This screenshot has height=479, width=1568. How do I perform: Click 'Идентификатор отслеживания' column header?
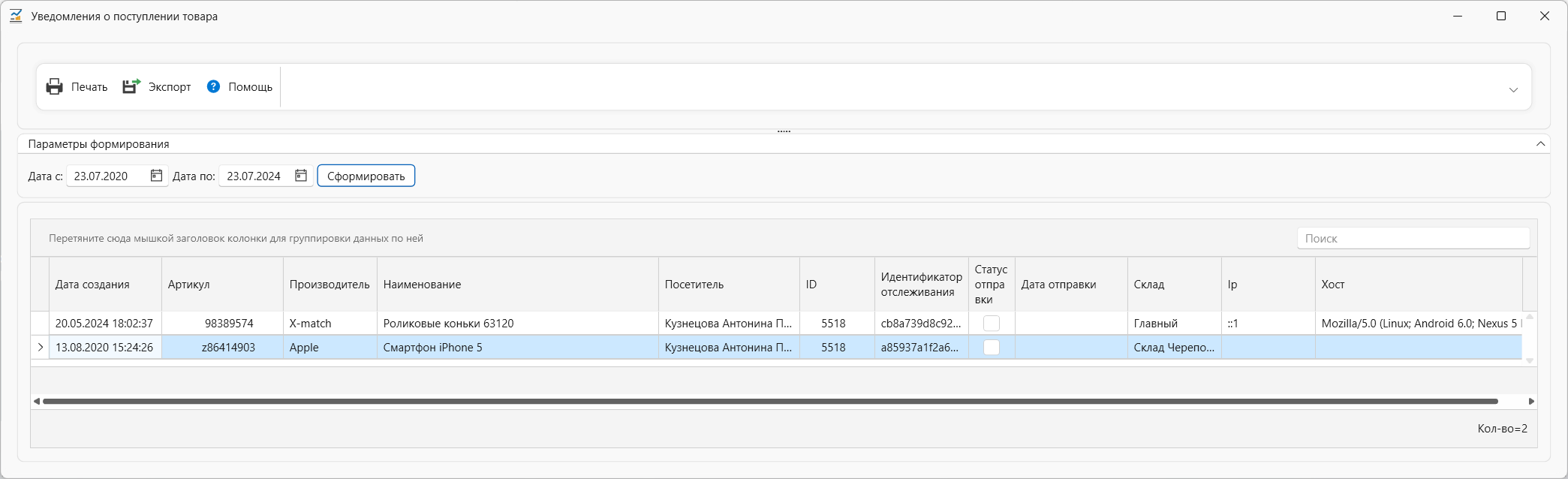click(922, 285)
